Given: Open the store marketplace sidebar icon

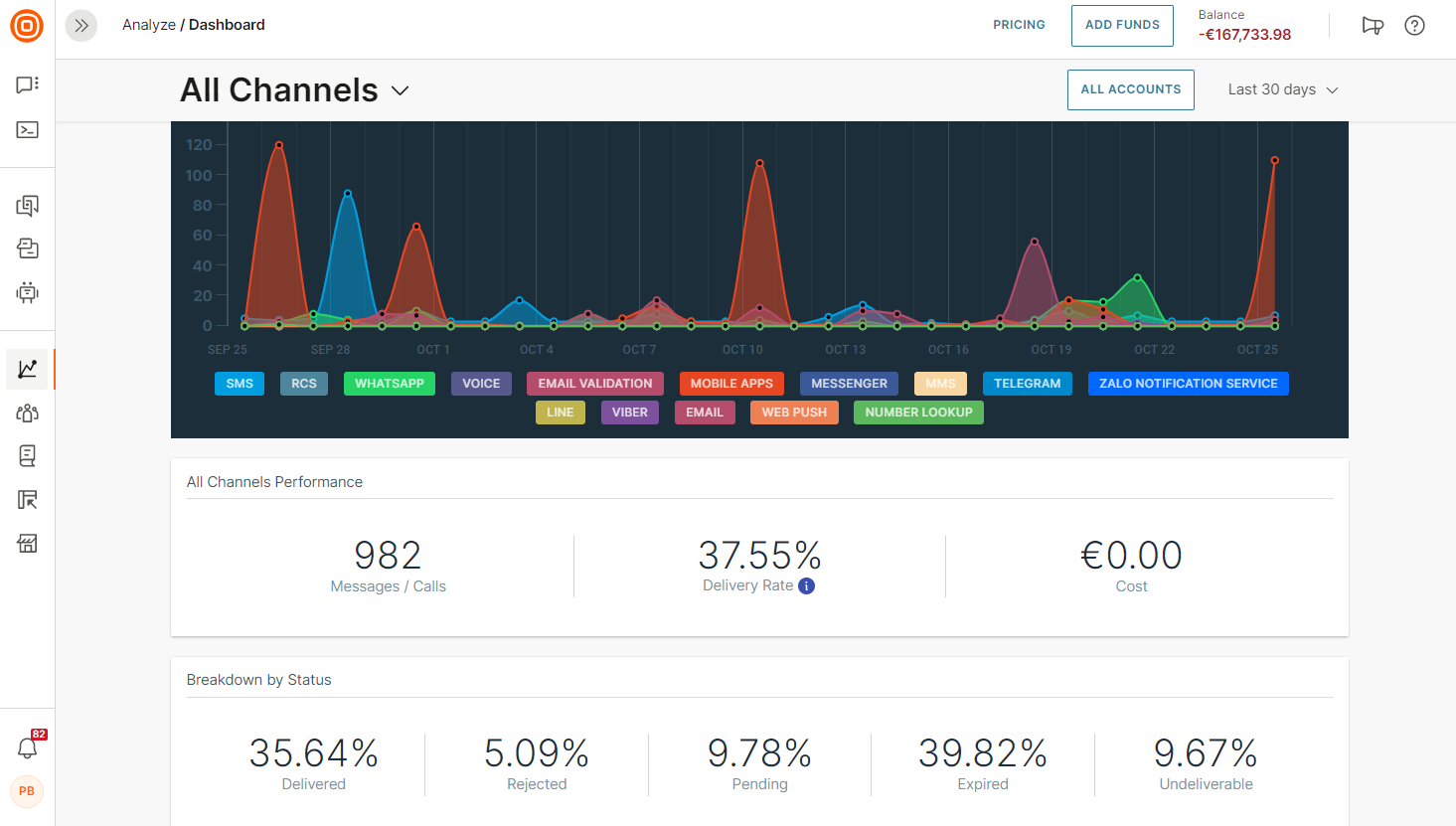Looking at the screenshot, I should [x=27, y=544].
